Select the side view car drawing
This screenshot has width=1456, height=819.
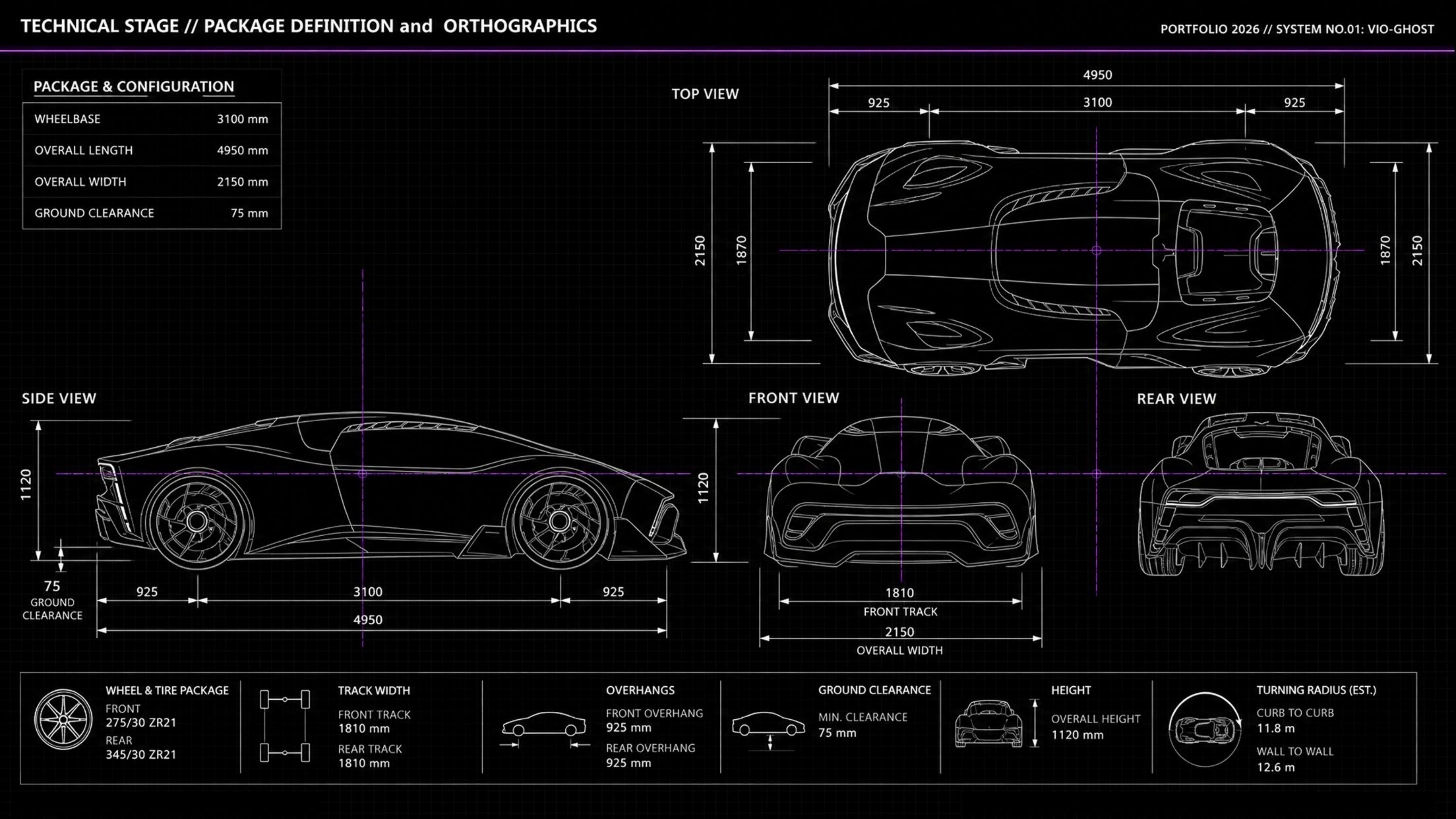pyautogui.click(x=391, y=491)
